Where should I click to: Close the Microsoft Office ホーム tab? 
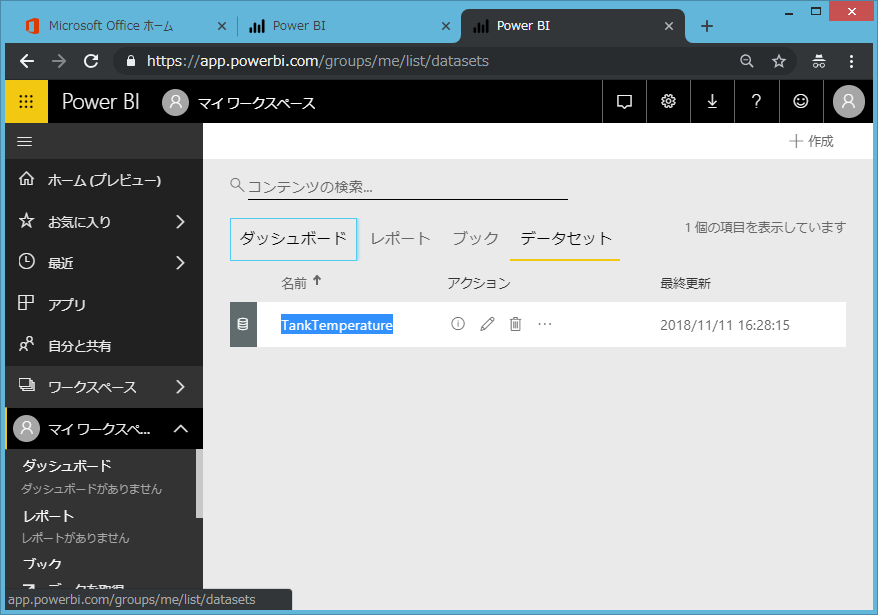222,26
